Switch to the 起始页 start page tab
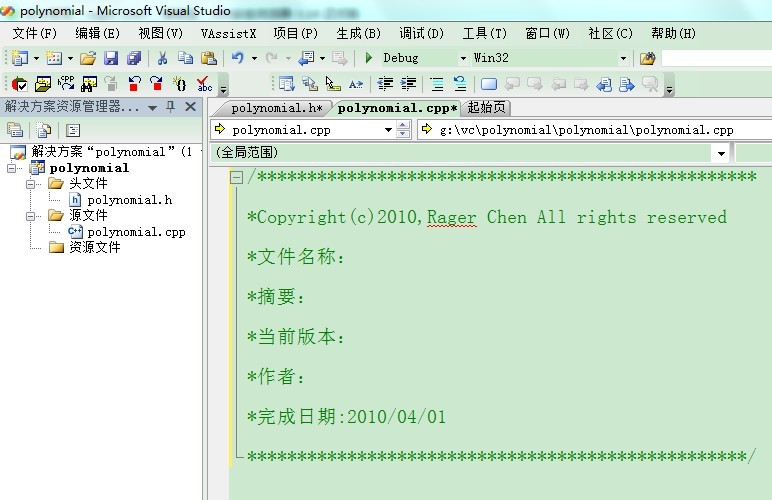 (486, 107)
